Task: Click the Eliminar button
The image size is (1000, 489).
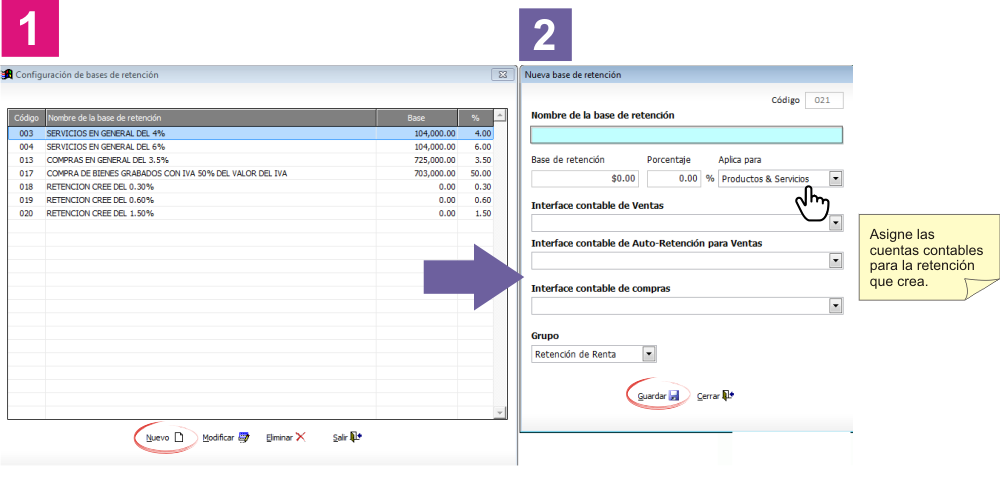Action: click(286, 437)
